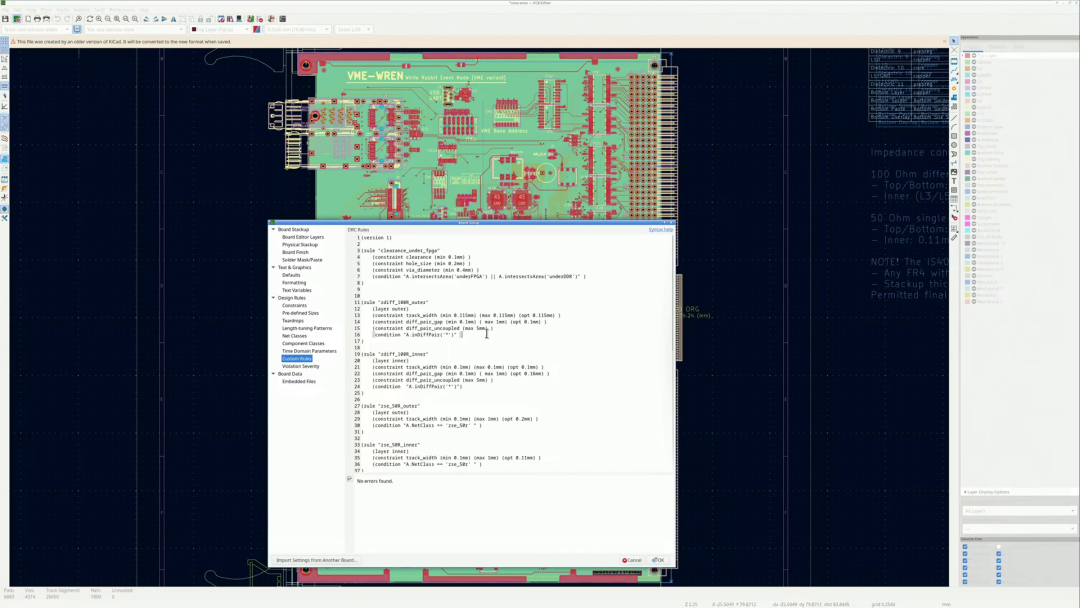Select the Add Text tool on right toolbar
Image resolution: width=1080 pixels, height=608 pixels.
[x=954, y=181]
